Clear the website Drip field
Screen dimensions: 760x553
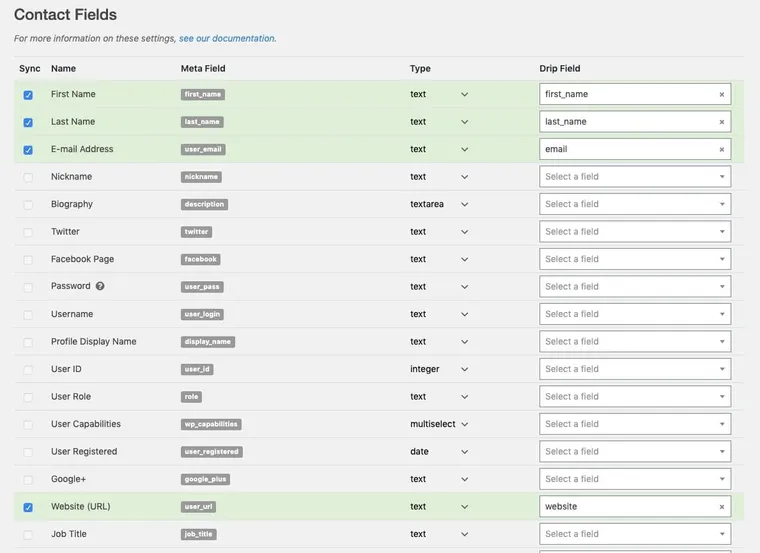tap(722, 507)
